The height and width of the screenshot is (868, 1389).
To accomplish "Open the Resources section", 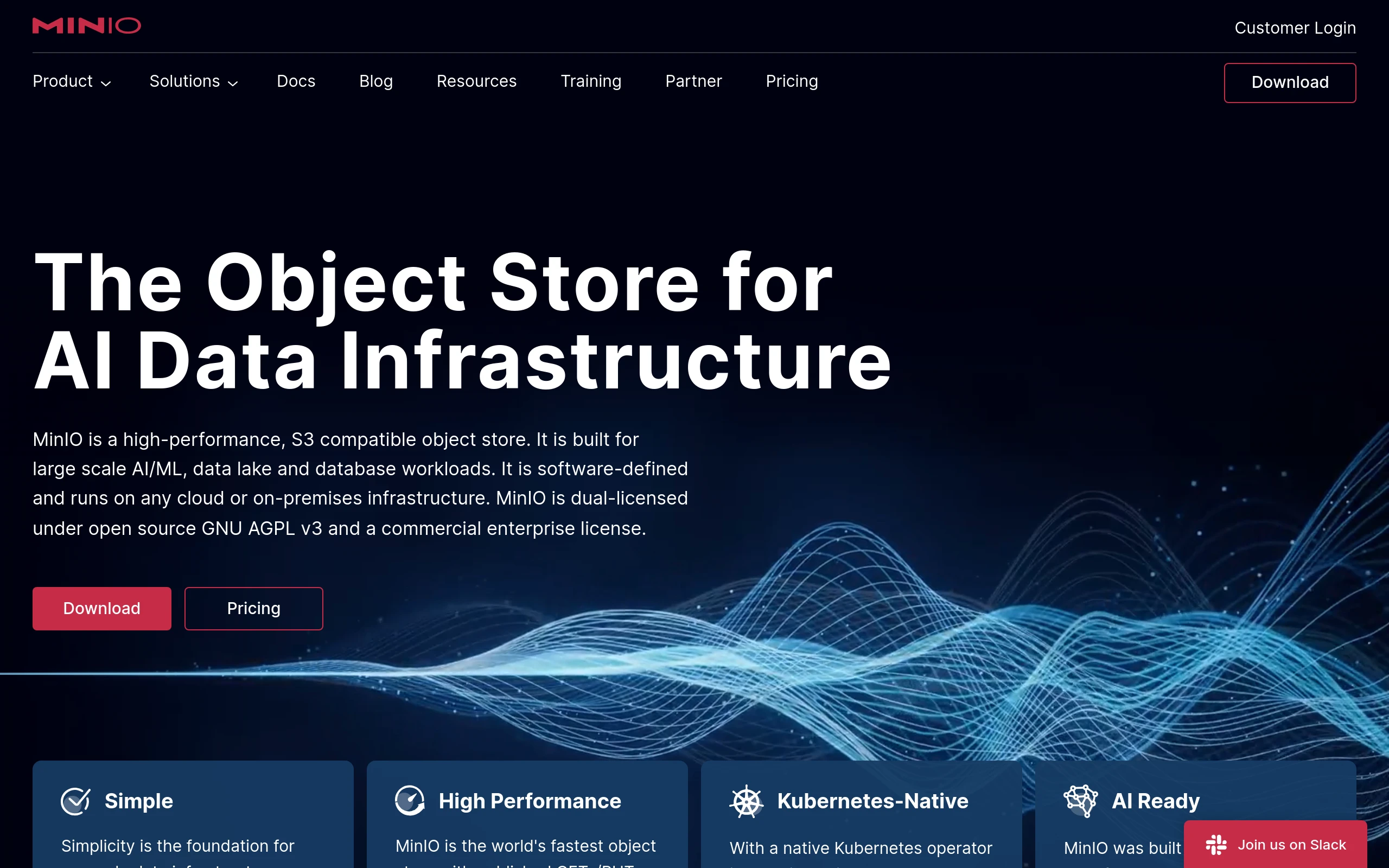I will (x=476, y=81).
